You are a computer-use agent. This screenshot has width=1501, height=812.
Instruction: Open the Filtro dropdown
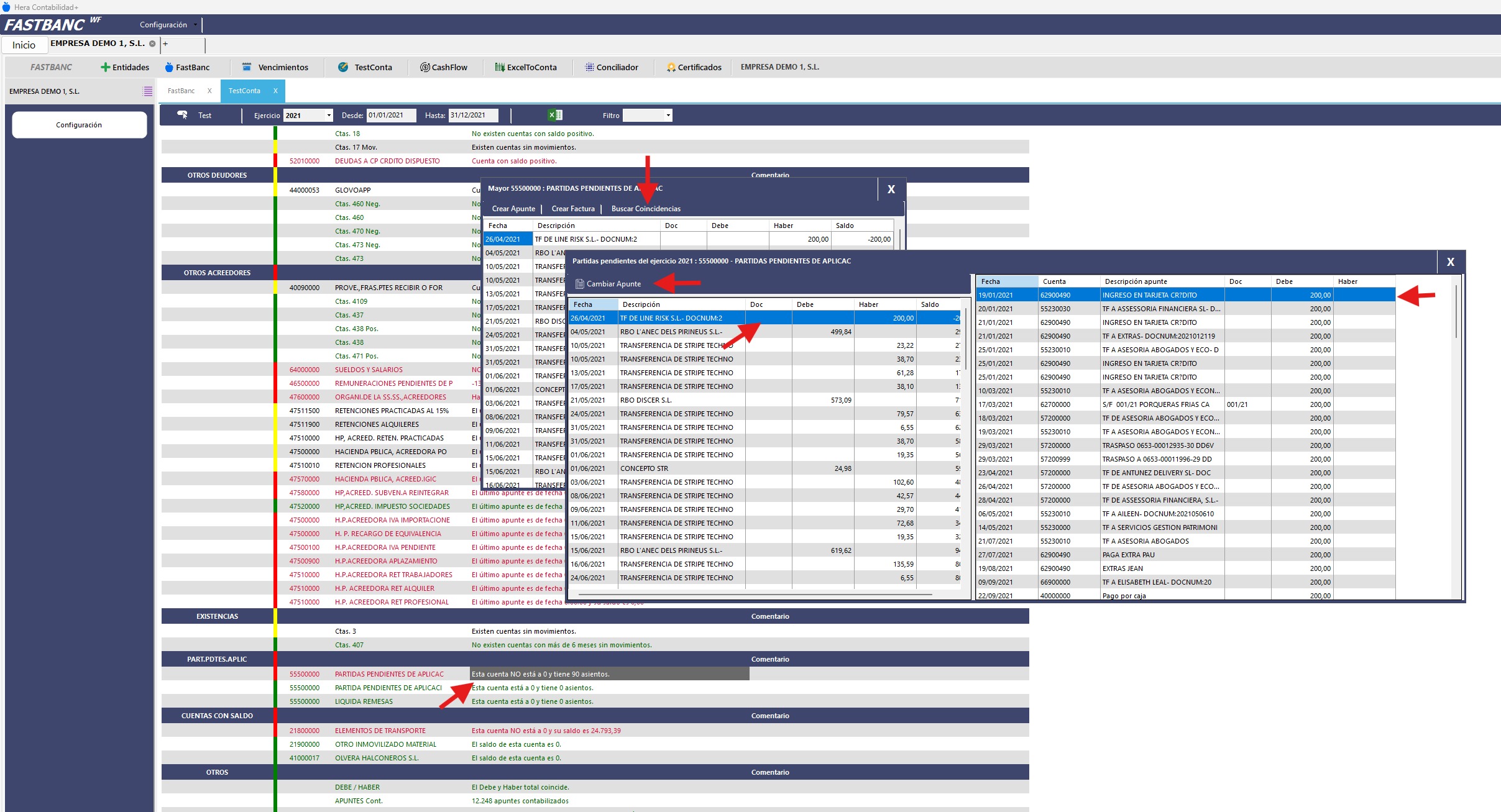(668, 116)
